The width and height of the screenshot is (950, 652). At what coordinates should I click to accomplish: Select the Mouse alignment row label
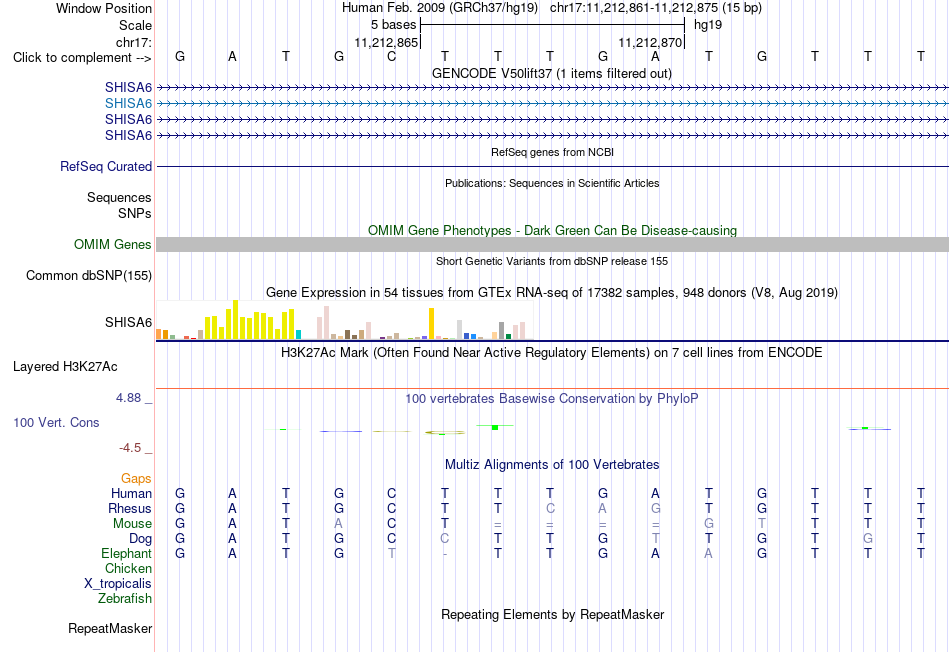[x=132, y=524]
